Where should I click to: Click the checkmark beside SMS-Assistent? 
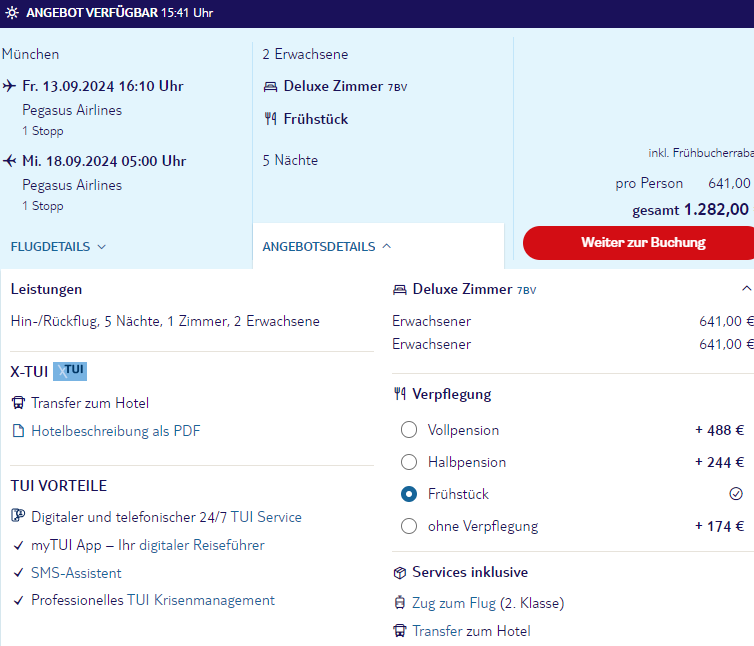(x=18, y=573)
